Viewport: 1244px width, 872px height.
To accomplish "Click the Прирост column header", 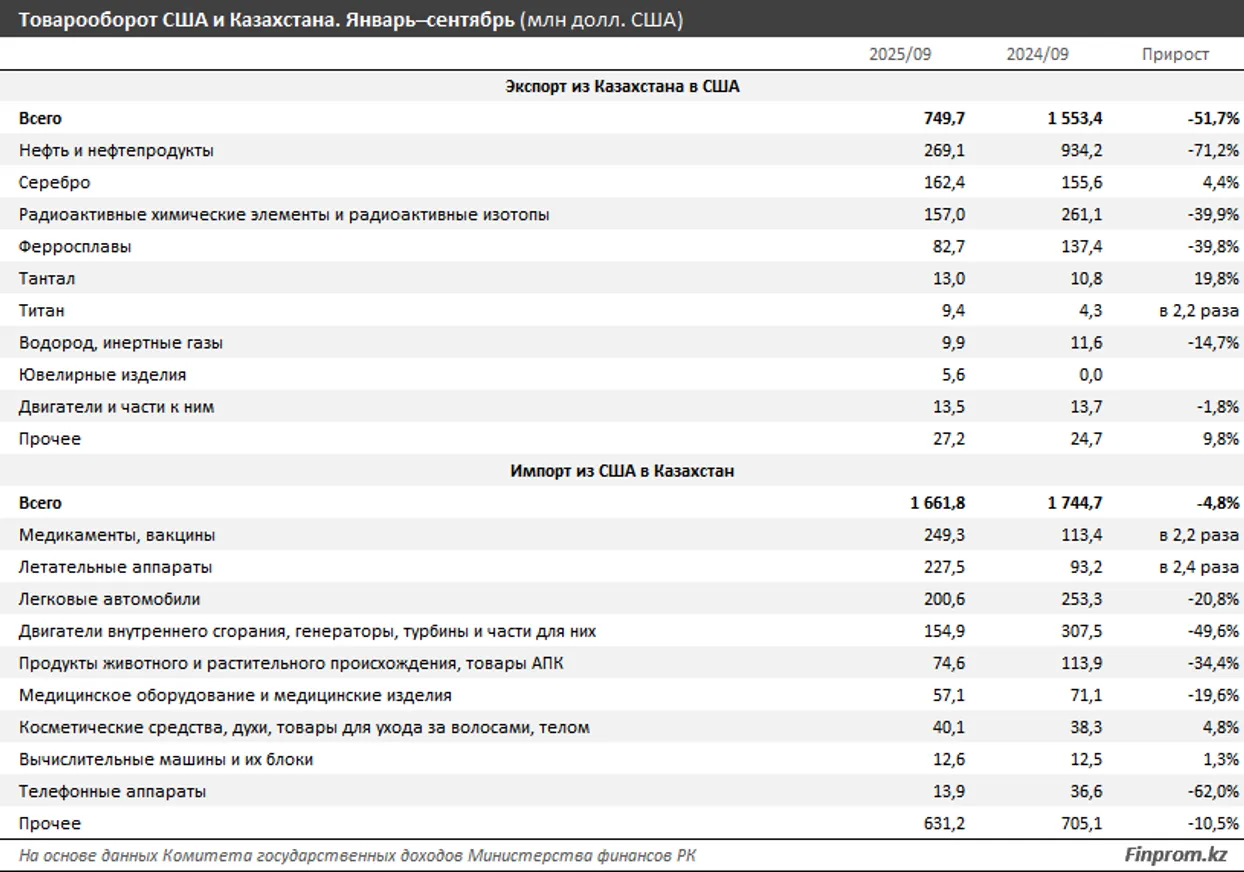I will 1175,54.
